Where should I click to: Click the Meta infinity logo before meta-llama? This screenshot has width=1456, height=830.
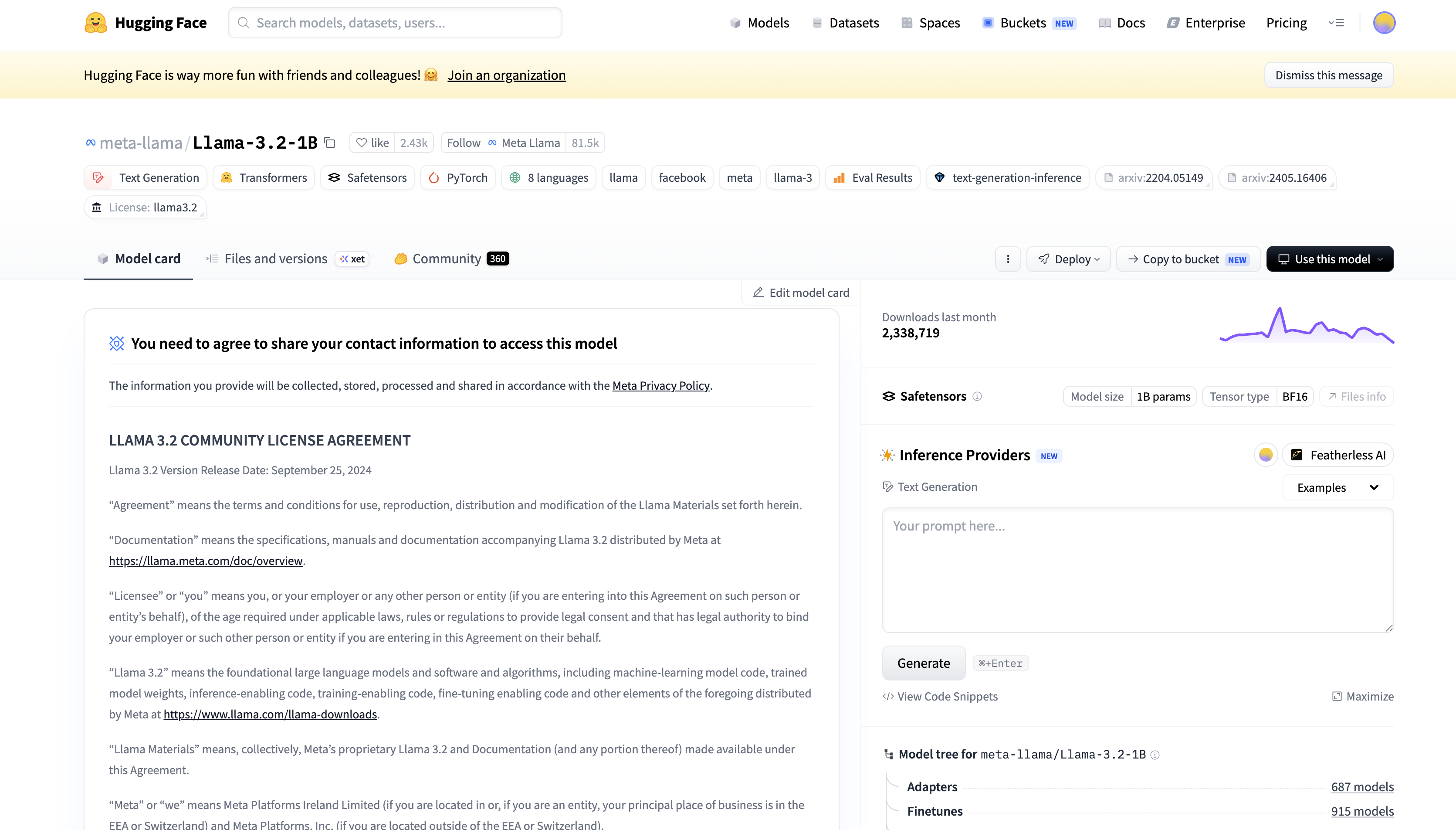tap(90, 143)
